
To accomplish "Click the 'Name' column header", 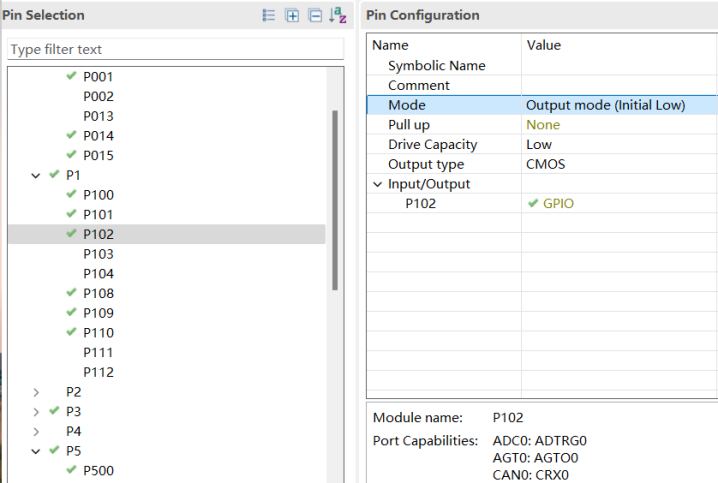I will [x=390, y=45].
